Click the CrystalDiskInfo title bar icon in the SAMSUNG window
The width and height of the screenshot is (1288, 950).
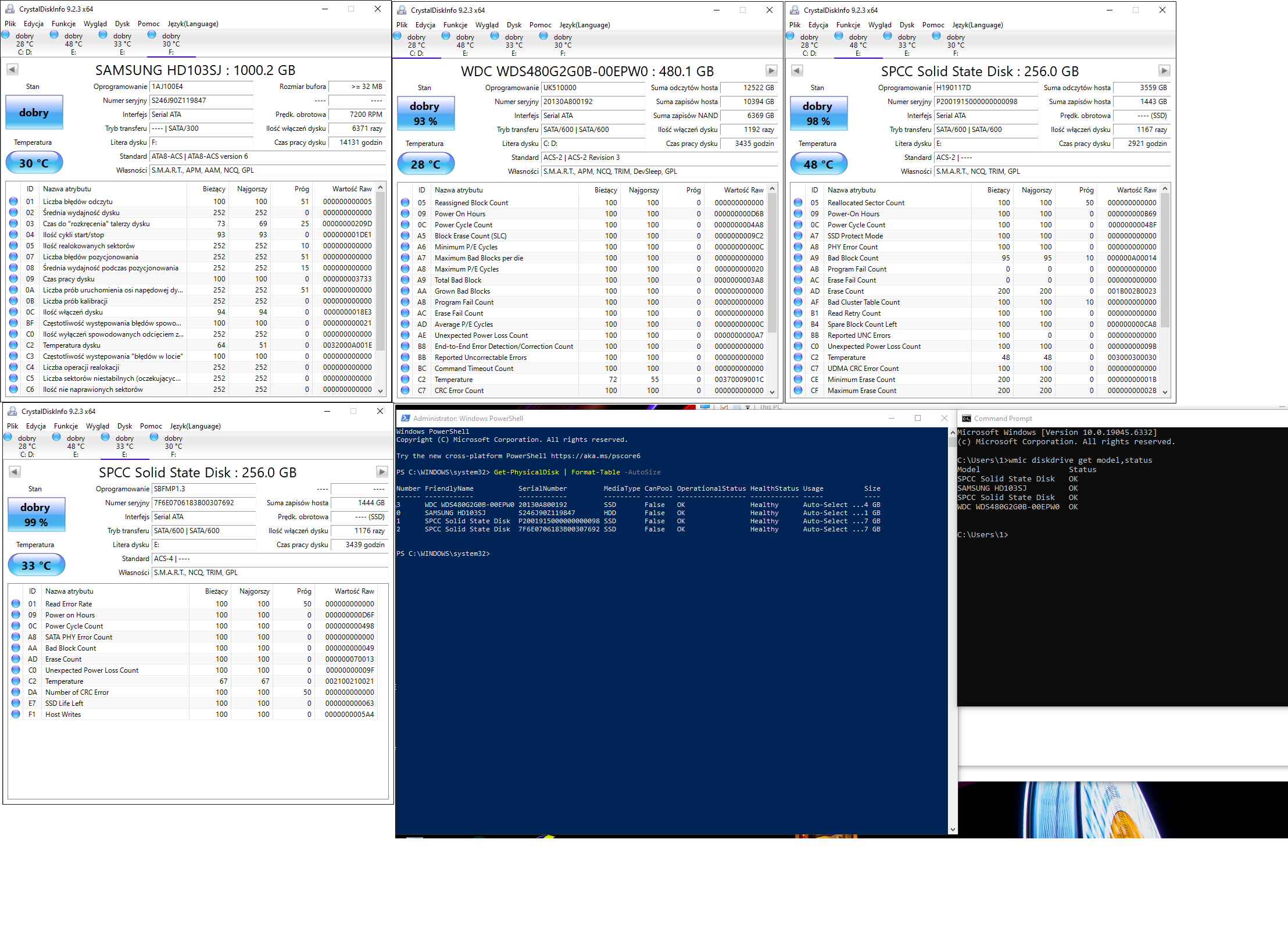(x=10, y=9)
